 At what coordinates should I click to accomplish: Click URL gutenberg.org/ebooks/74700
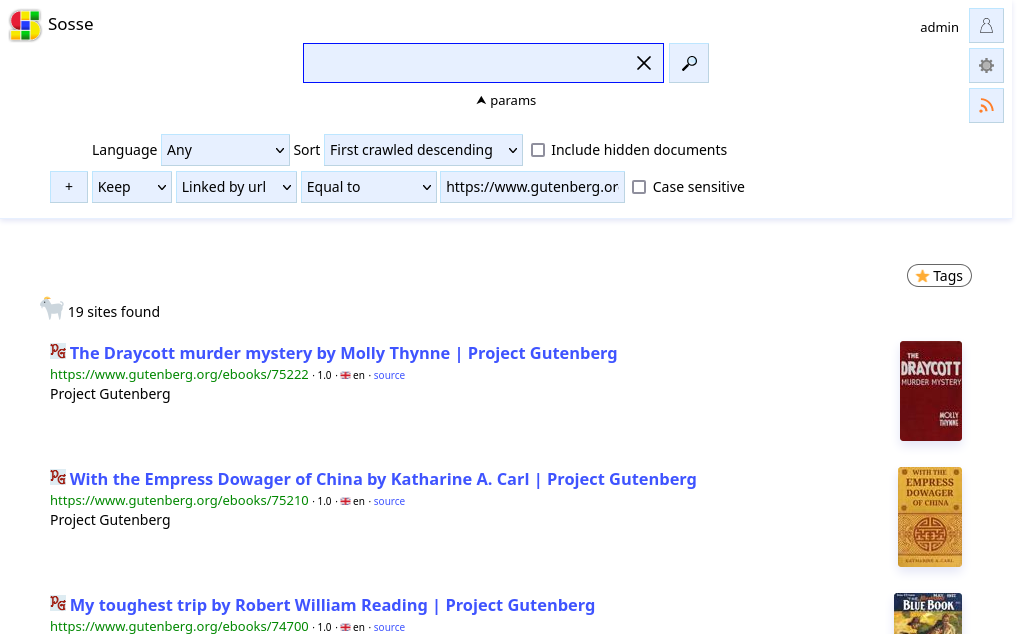pyautogui.click(x=180, y=627)
